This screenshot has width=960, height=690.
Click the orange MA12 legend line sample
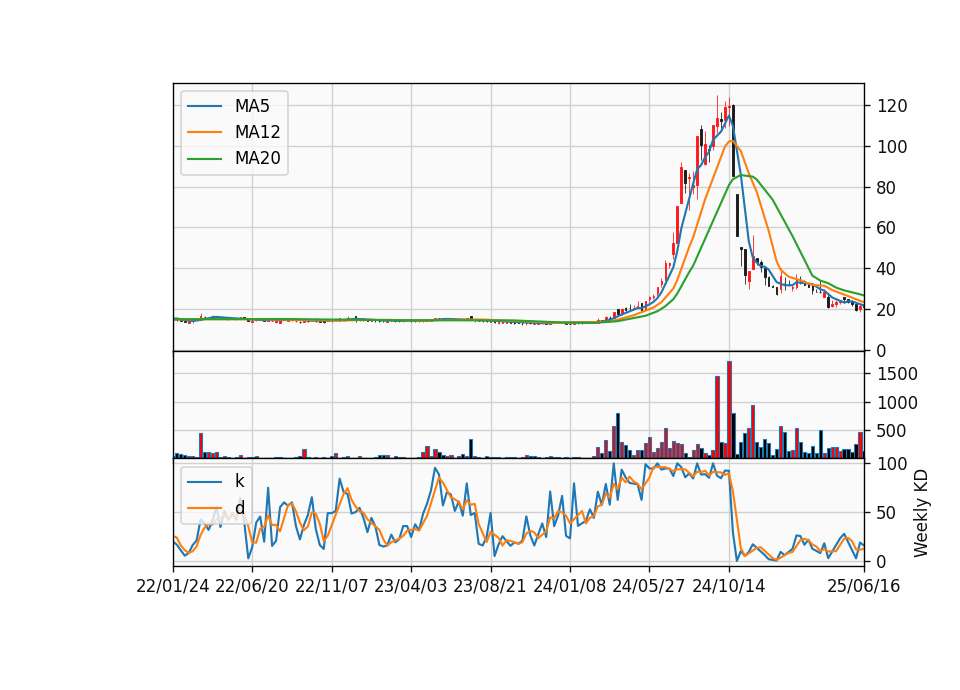coord(204,132)
